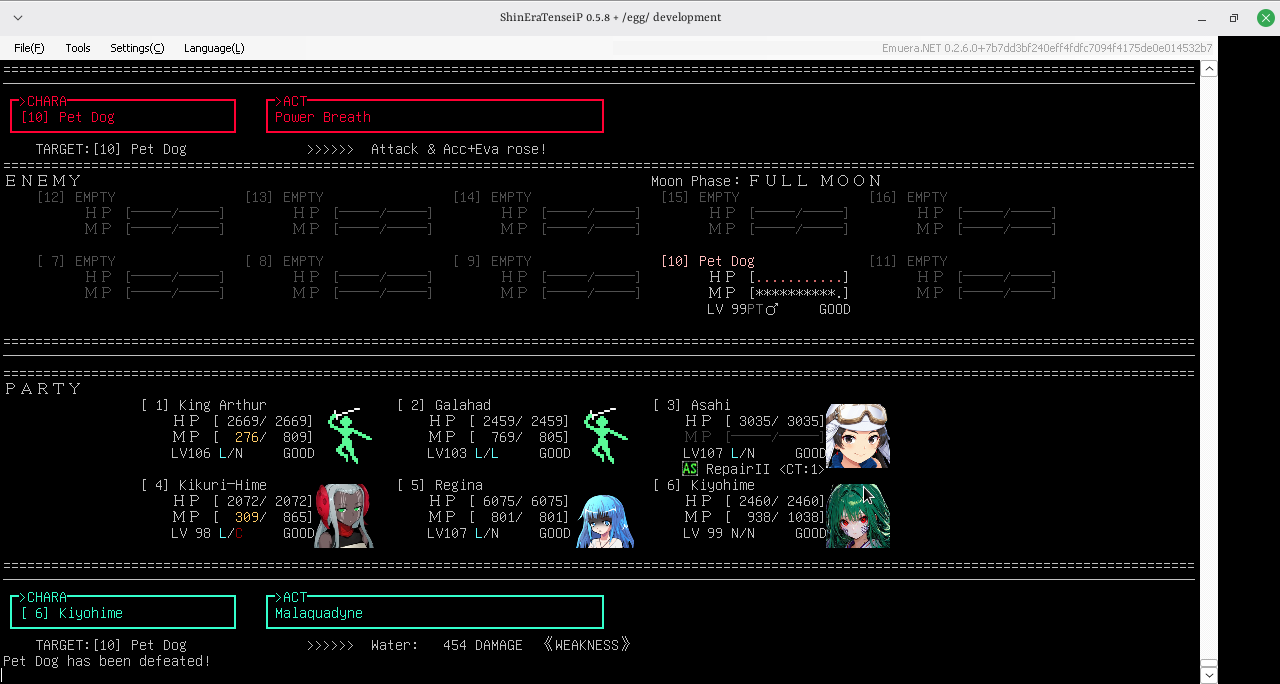1280x684 pixels.
Task: Click Pet Dog's HP gauge bar
Action: (799, 277)
